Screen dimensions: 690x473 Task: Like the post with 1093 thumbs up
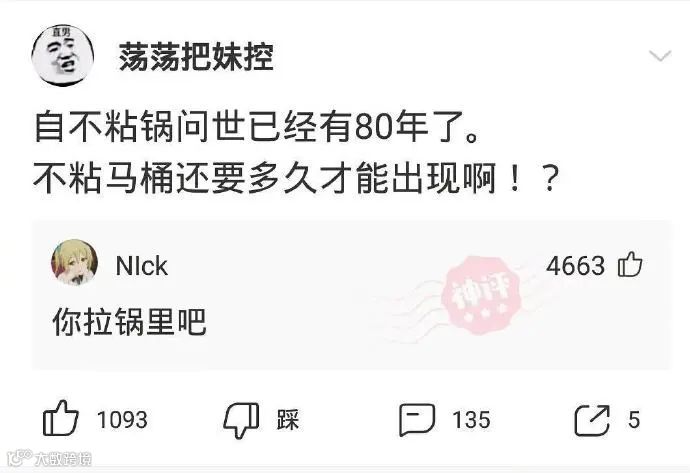coord(61,418)
